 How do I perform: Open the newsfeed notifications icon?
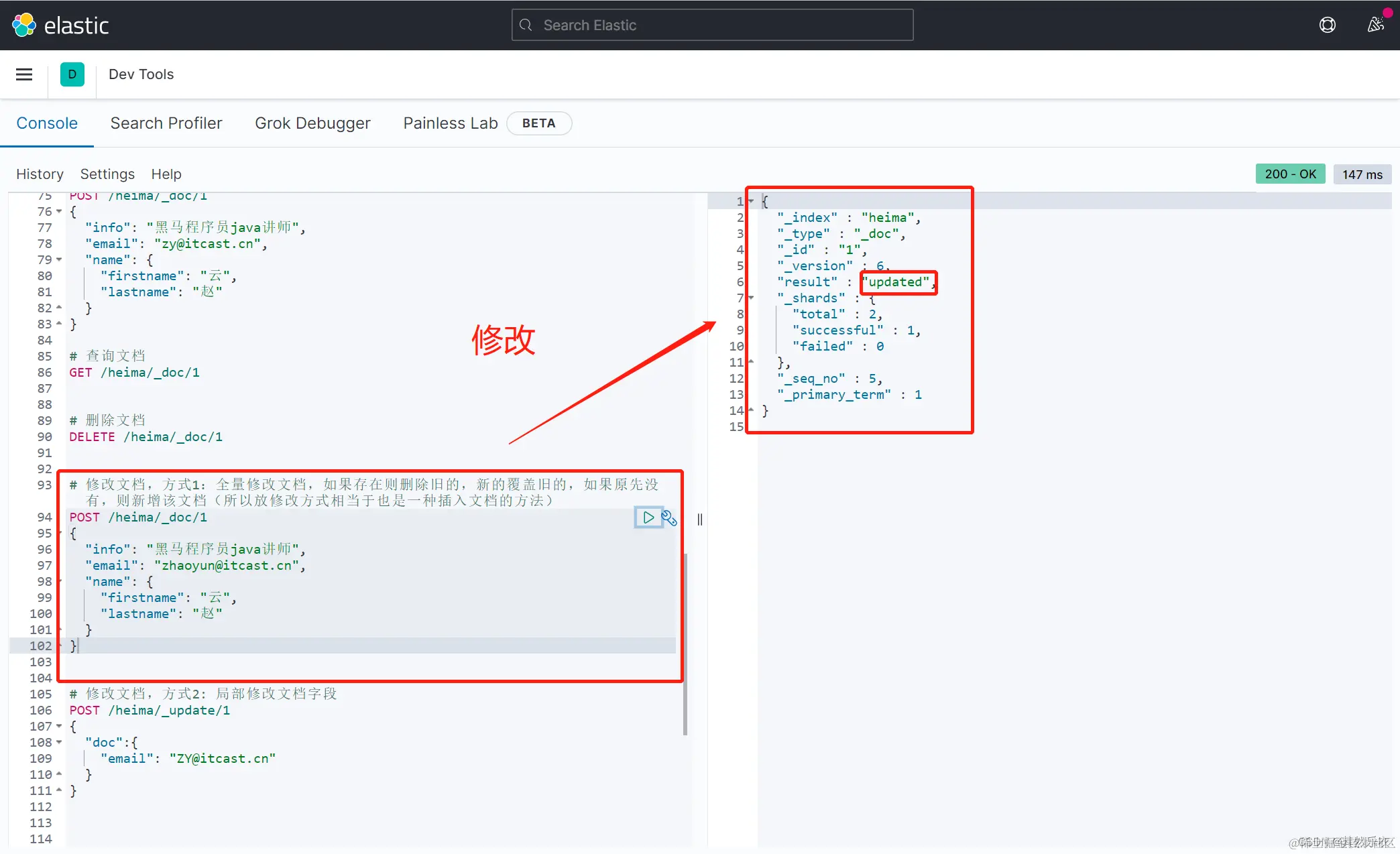point(1375,25)
